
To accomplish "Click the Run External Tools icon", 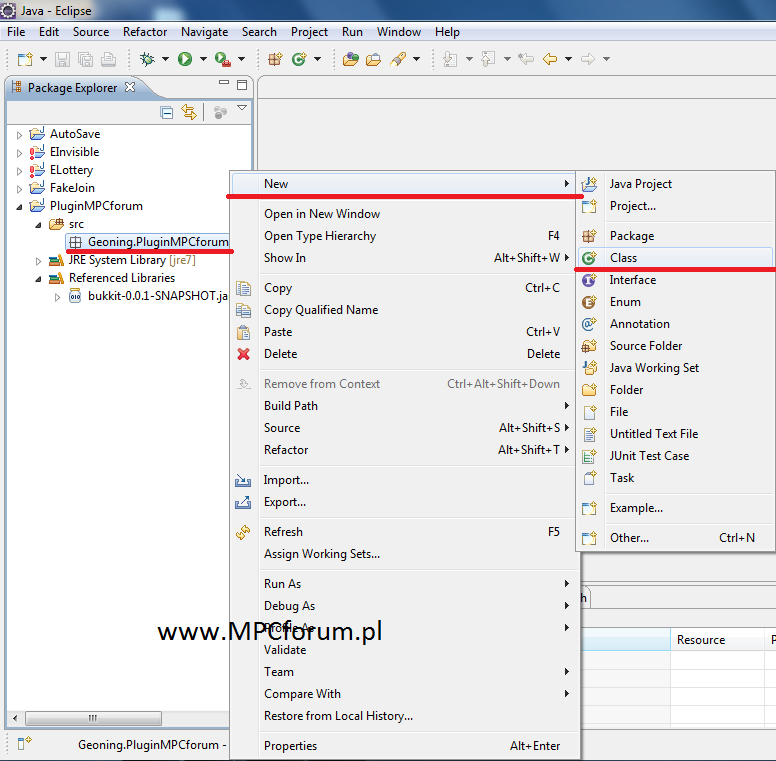I will click(x=223, y=59).
